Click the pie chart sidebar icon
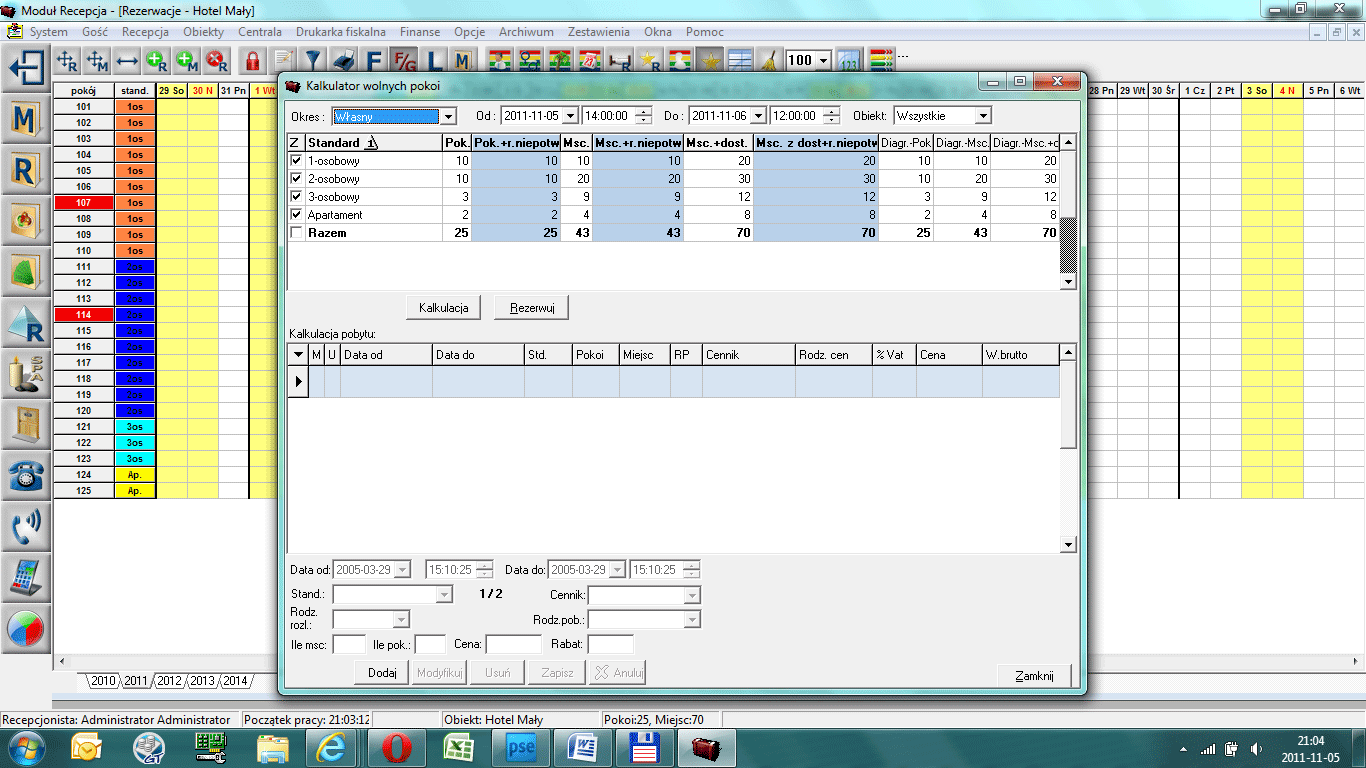This screenshot has width=1366, height=768. tap(26, 629)
